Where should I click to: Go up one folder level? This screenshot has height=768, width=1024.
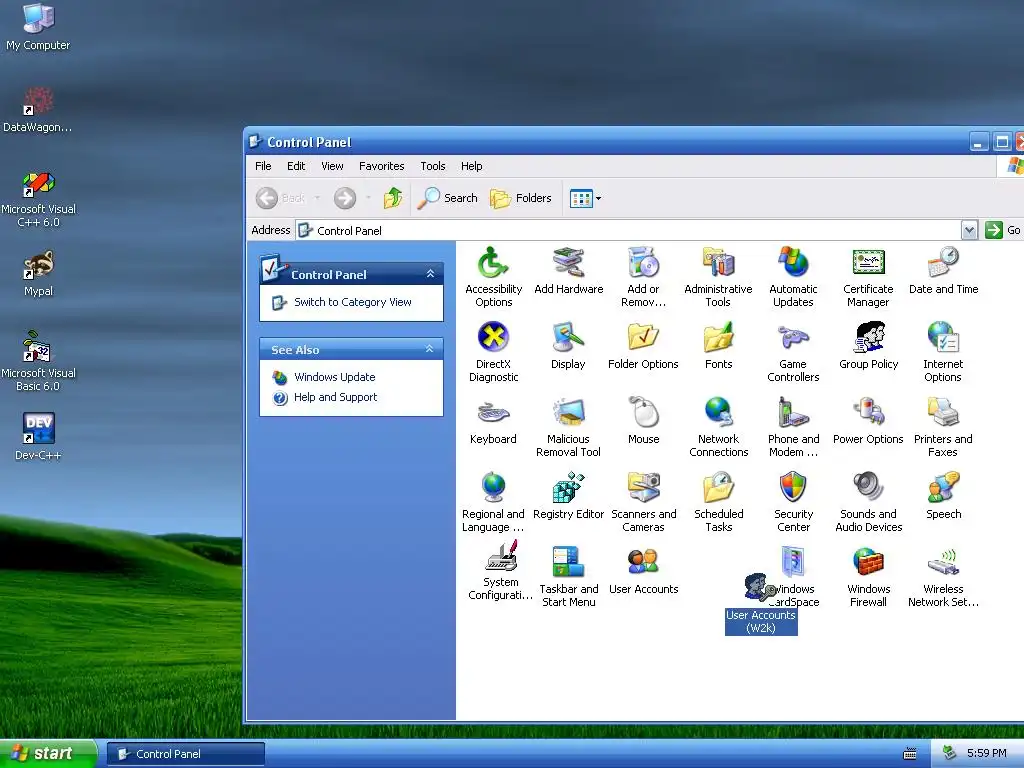(x=393, y=198)
